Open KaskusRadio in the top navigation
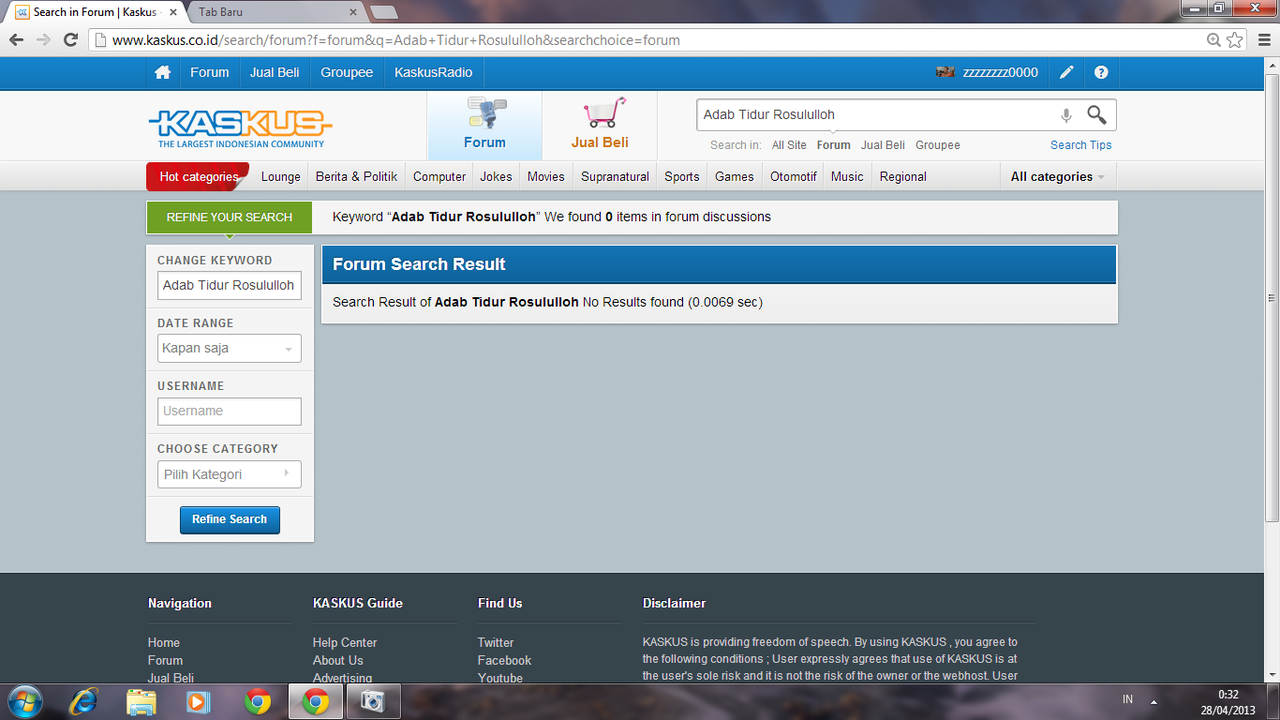 [434, 73]
